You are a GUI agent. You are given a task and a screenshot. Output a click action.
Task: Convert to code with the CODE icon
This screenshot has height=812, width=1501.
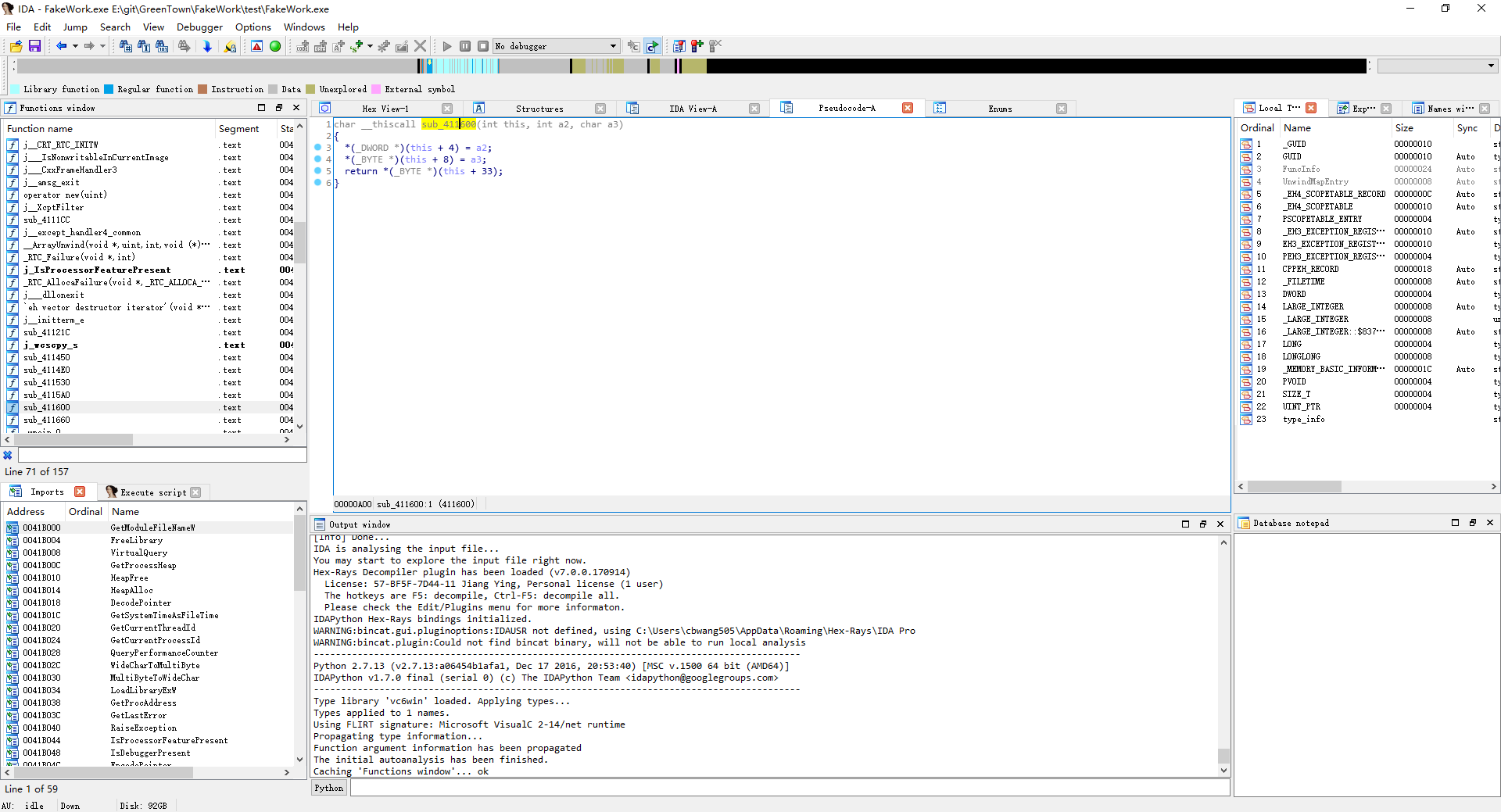click(303, 46)
